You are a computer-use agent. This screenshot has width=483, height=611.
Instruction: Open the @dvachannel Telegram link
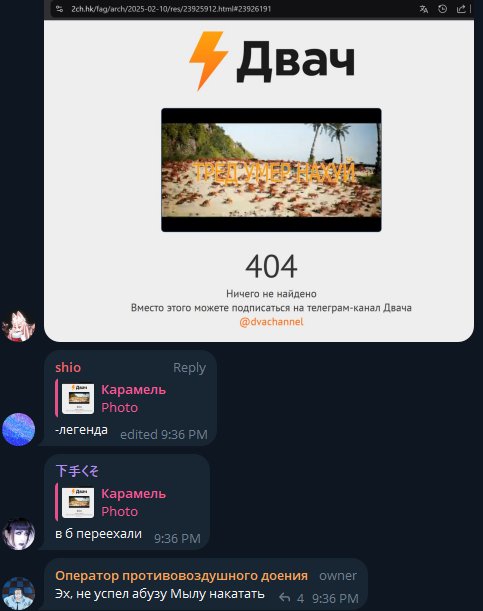[271, 322]
